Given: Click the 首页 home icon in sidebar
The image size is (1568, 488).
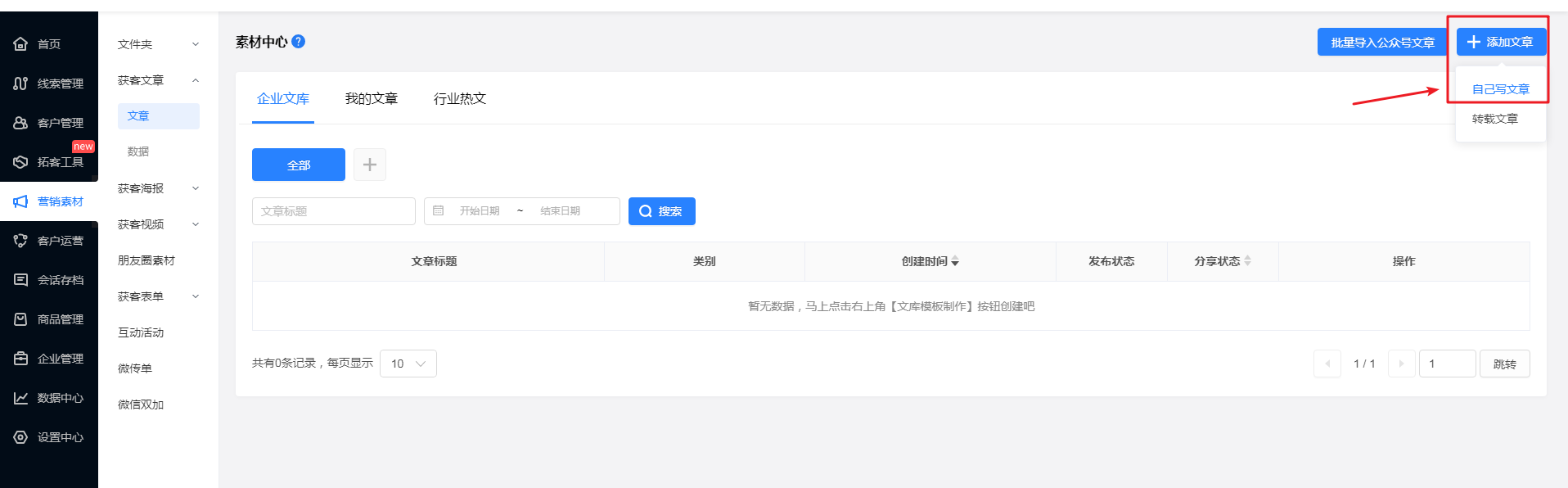Looking at the screenshot, I should coord(20,44).
